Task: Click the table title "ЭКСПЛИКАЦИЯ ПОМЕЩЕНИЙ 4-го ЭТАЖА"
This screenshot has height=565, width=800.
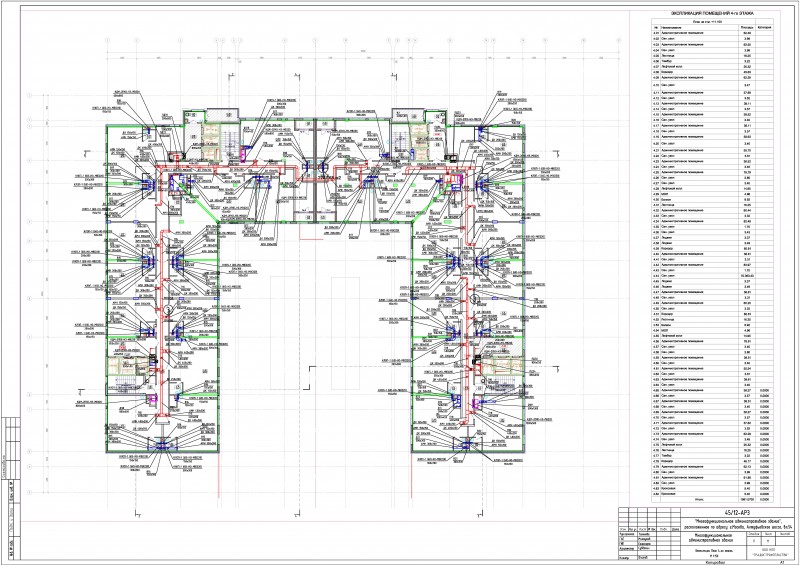Action: point(712,13)
